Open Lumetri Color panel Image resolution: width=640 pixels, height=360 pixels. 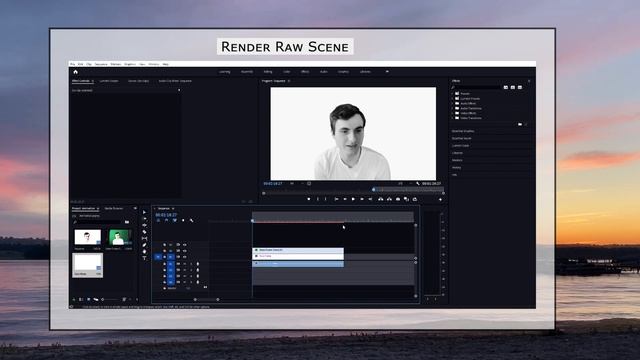point(460,146)
